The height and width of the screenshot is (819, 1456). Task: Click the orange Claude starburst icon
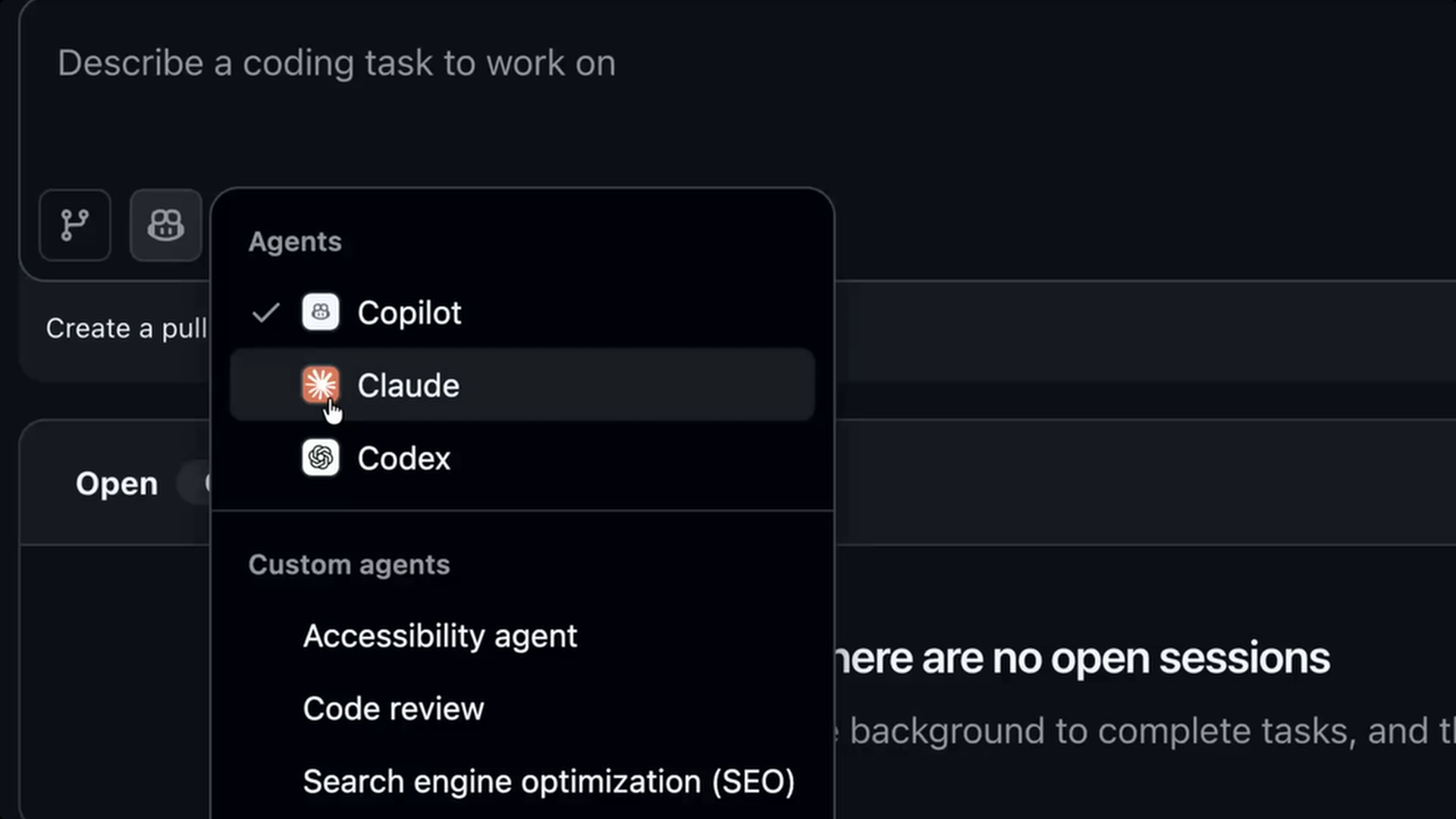pyautogui.click(x=321, y=384)
